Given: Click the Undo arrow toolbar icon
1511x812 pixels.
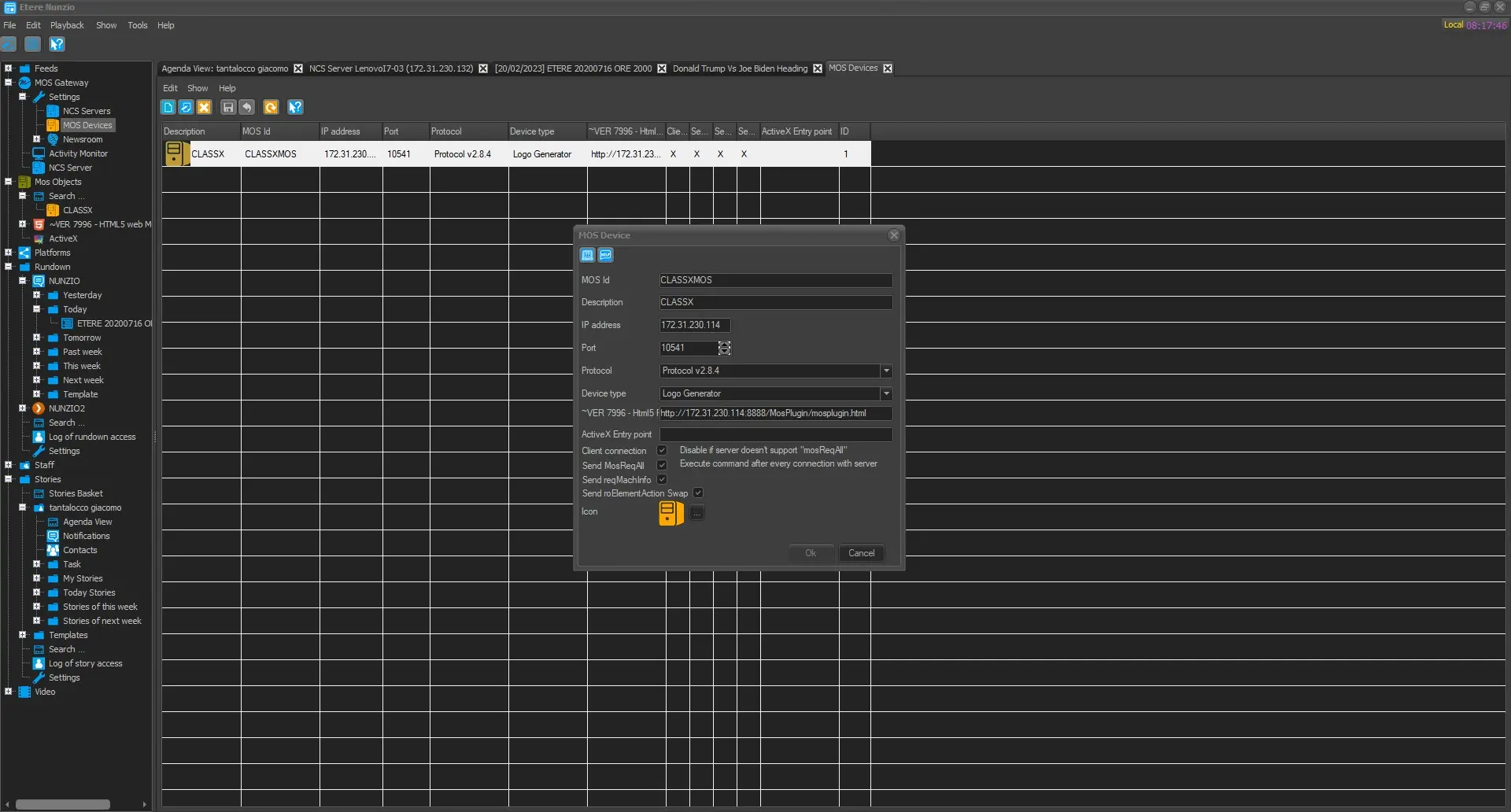Looking at the screenshot, I should [247, 107].
